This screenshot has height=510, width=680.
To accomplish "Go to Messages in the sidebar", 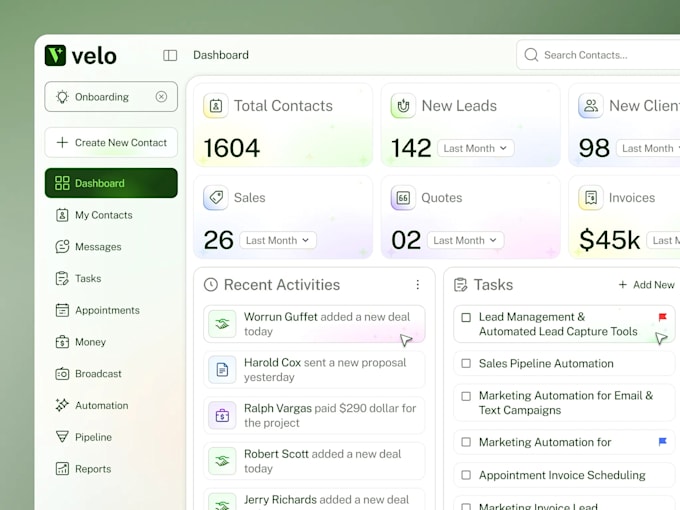I will [111, 246].
